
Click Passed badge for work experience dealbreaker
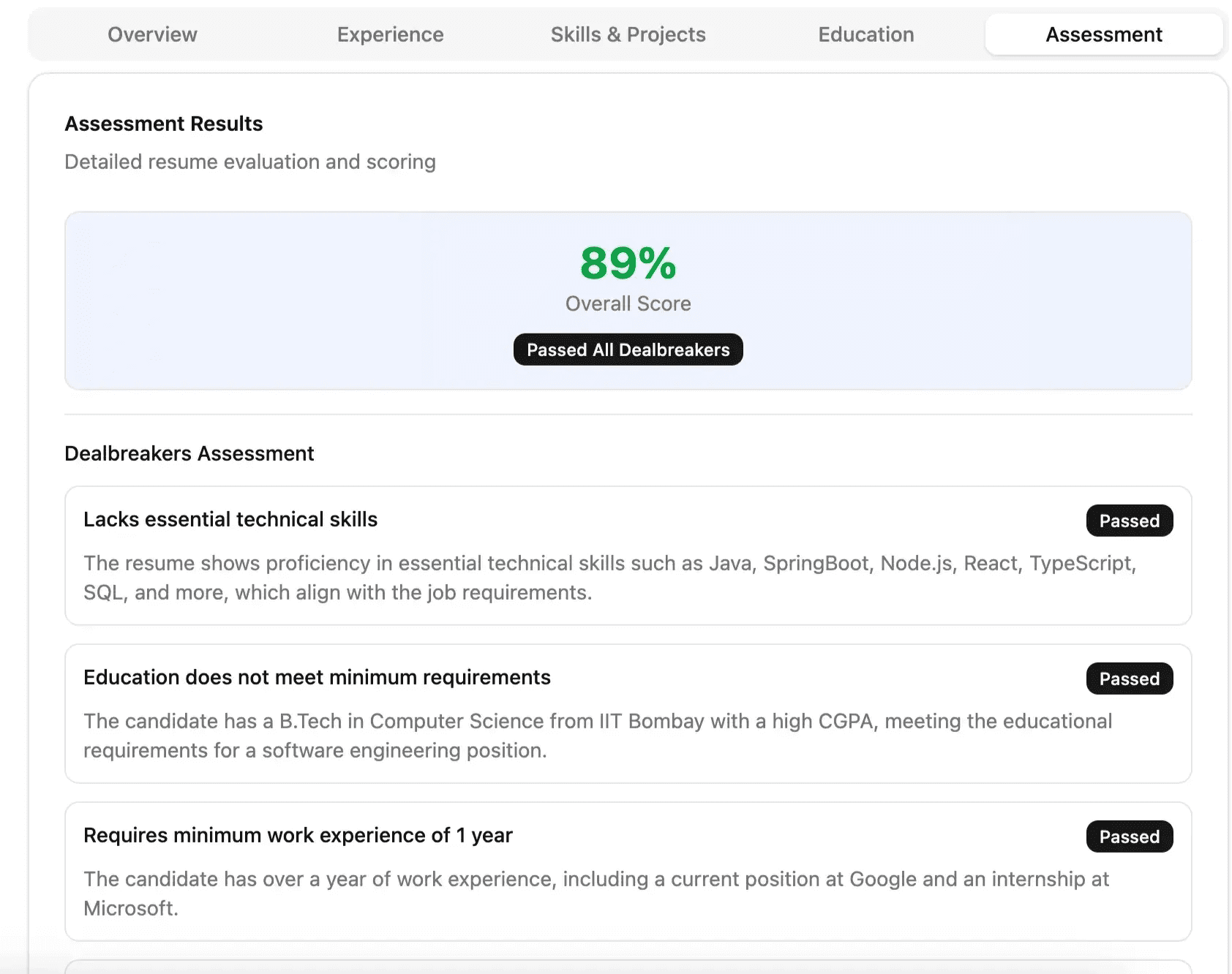[1129, 837]
